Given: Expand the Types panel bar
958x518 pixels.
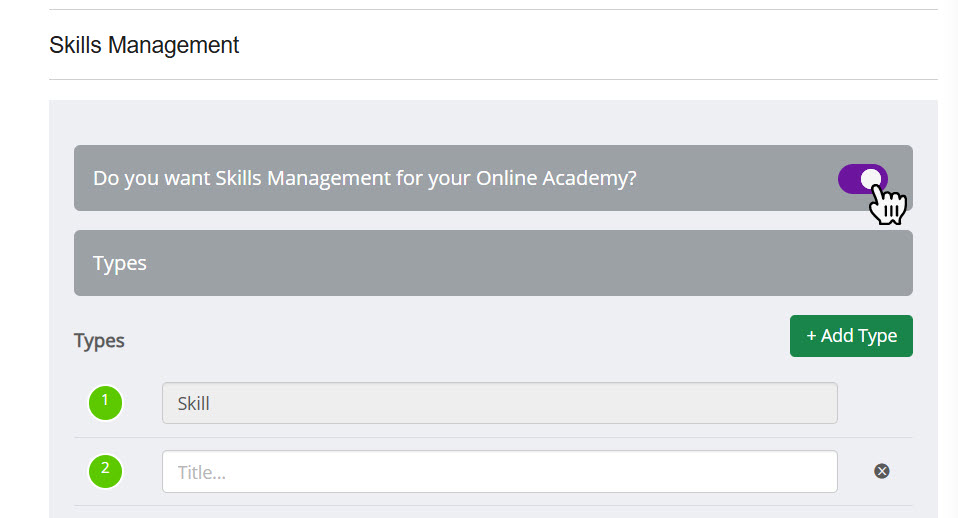Looking at the screenshot, I should [492, 263].
